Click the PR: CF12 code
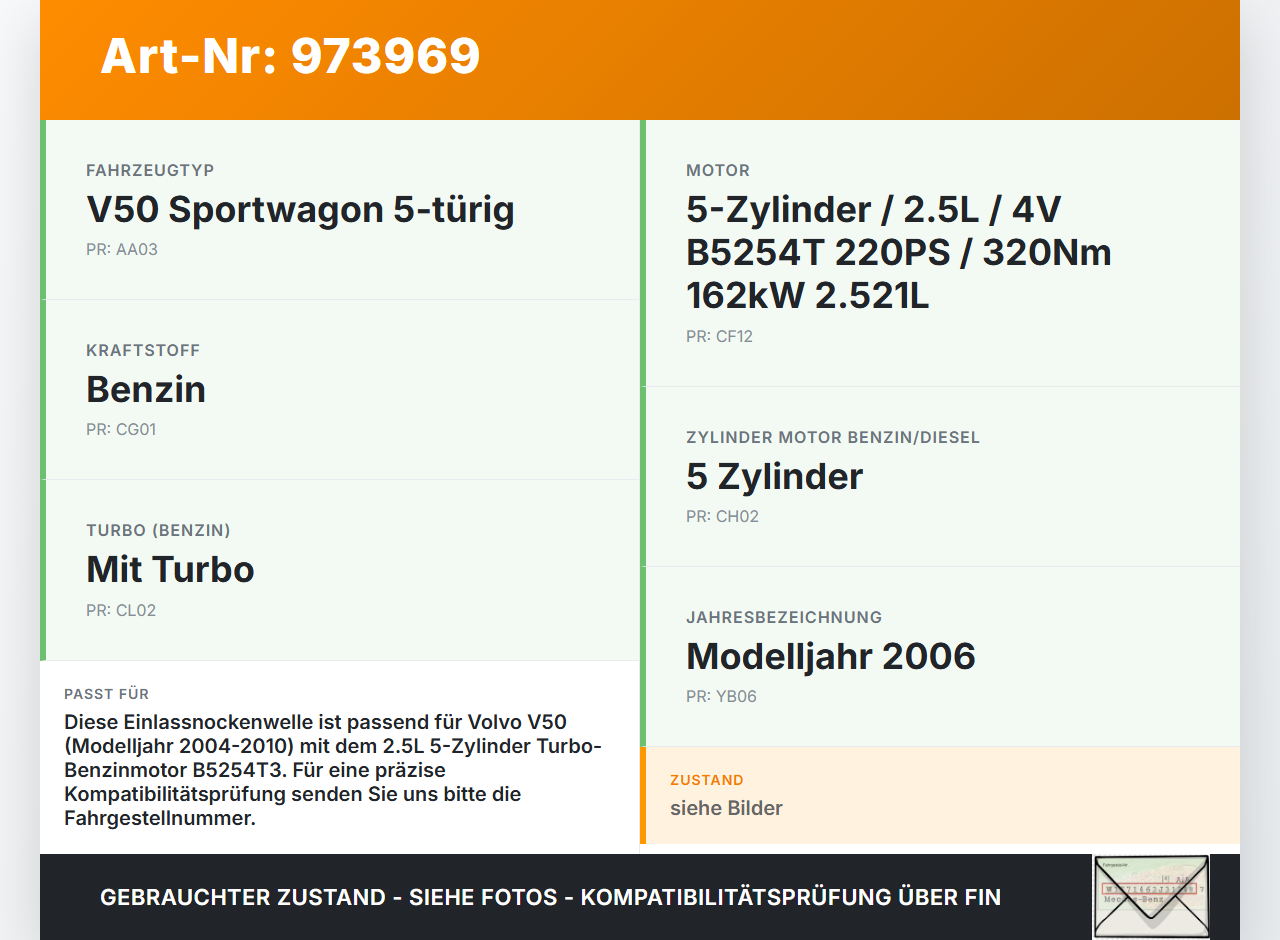This screenshot has width=1280, height=940. click(x=718, y=336)
